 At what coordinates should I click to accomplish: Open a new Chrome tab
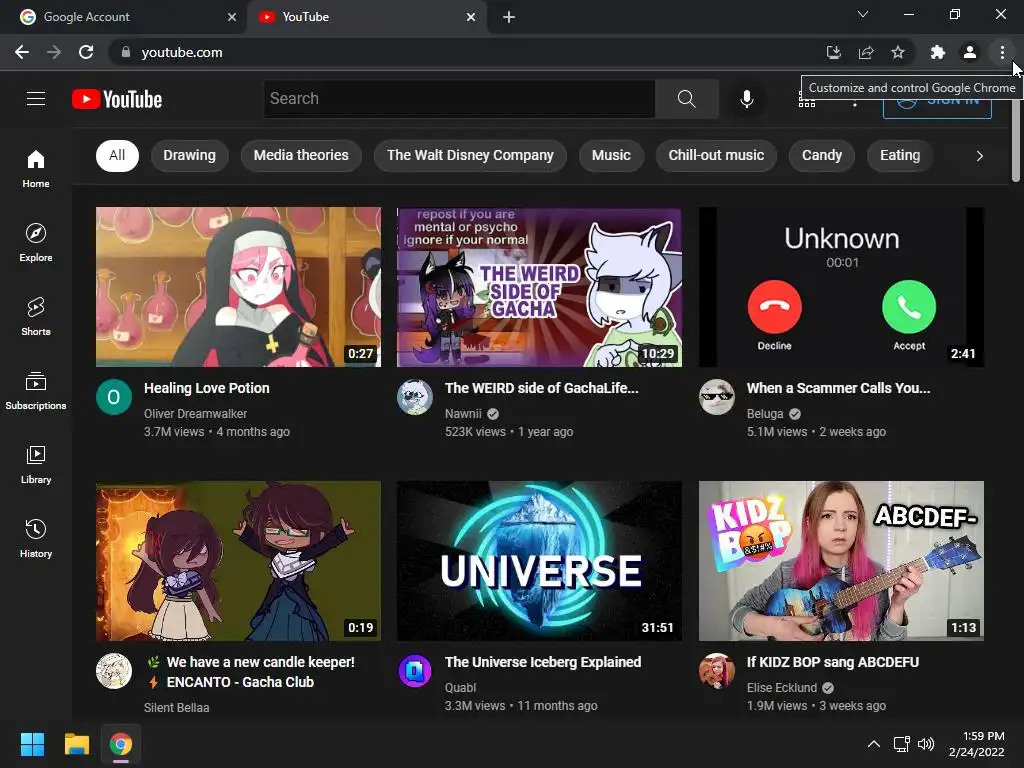pyautogui.click(x=509, y=17)
